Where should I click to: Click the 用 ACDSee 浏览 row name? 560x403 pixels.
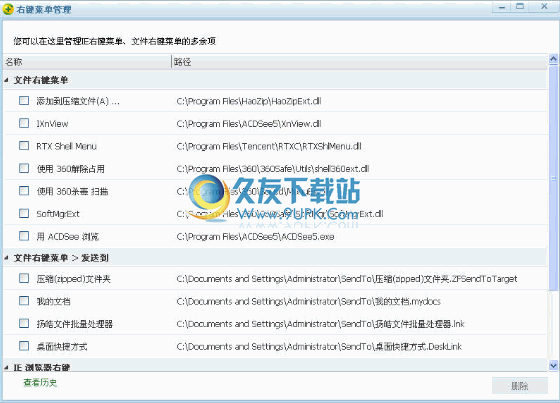68,237
